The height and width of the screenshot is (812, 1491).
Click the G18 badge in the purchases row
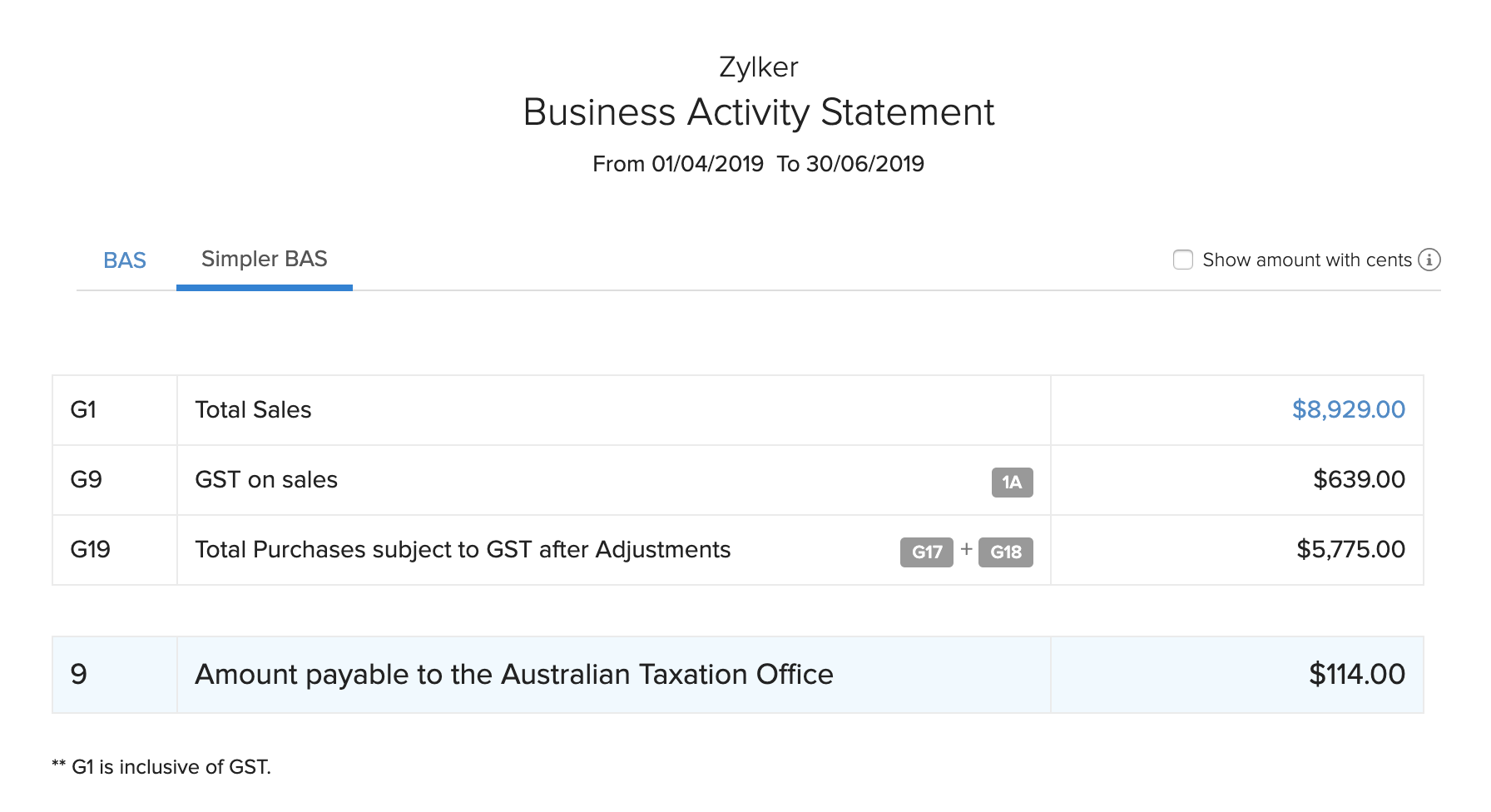coord(1005,552)
